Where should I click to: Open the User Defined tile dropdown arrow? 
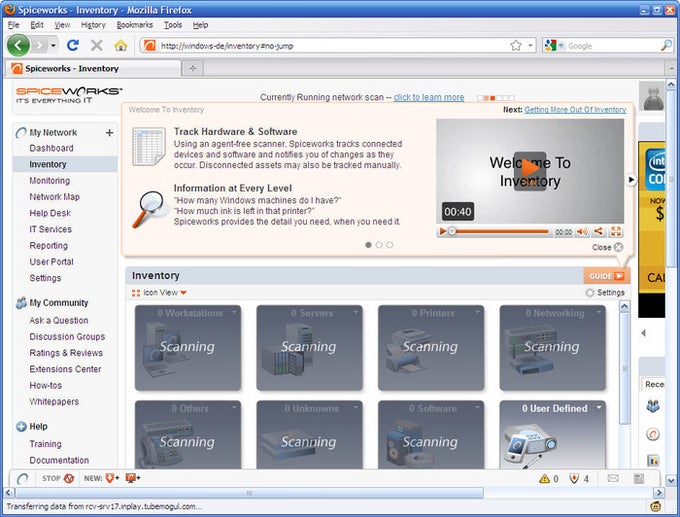pyautogui.click(x=599, y=407)
